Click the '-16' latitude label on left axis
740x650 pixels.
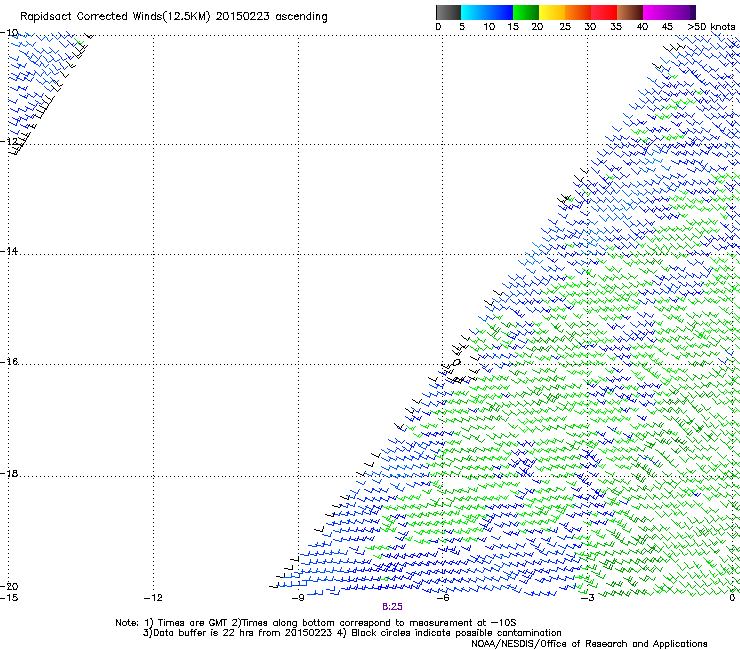point(9,362)
